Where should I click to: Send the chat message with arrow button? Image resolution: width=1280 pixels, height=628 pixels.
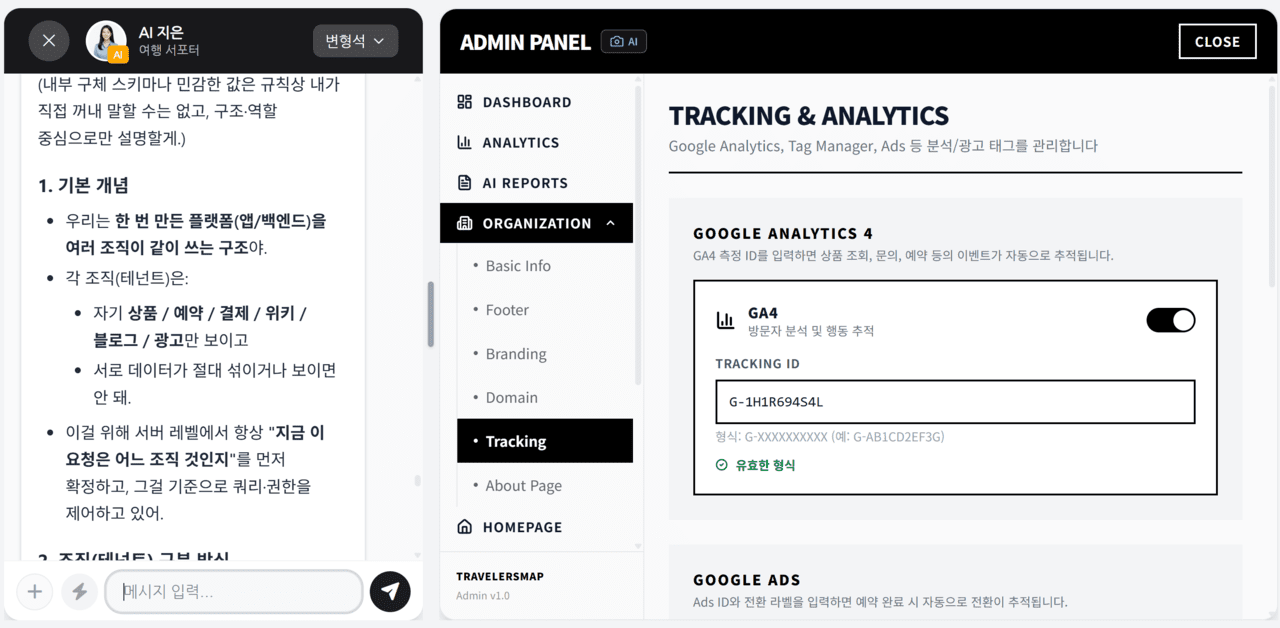390,591
